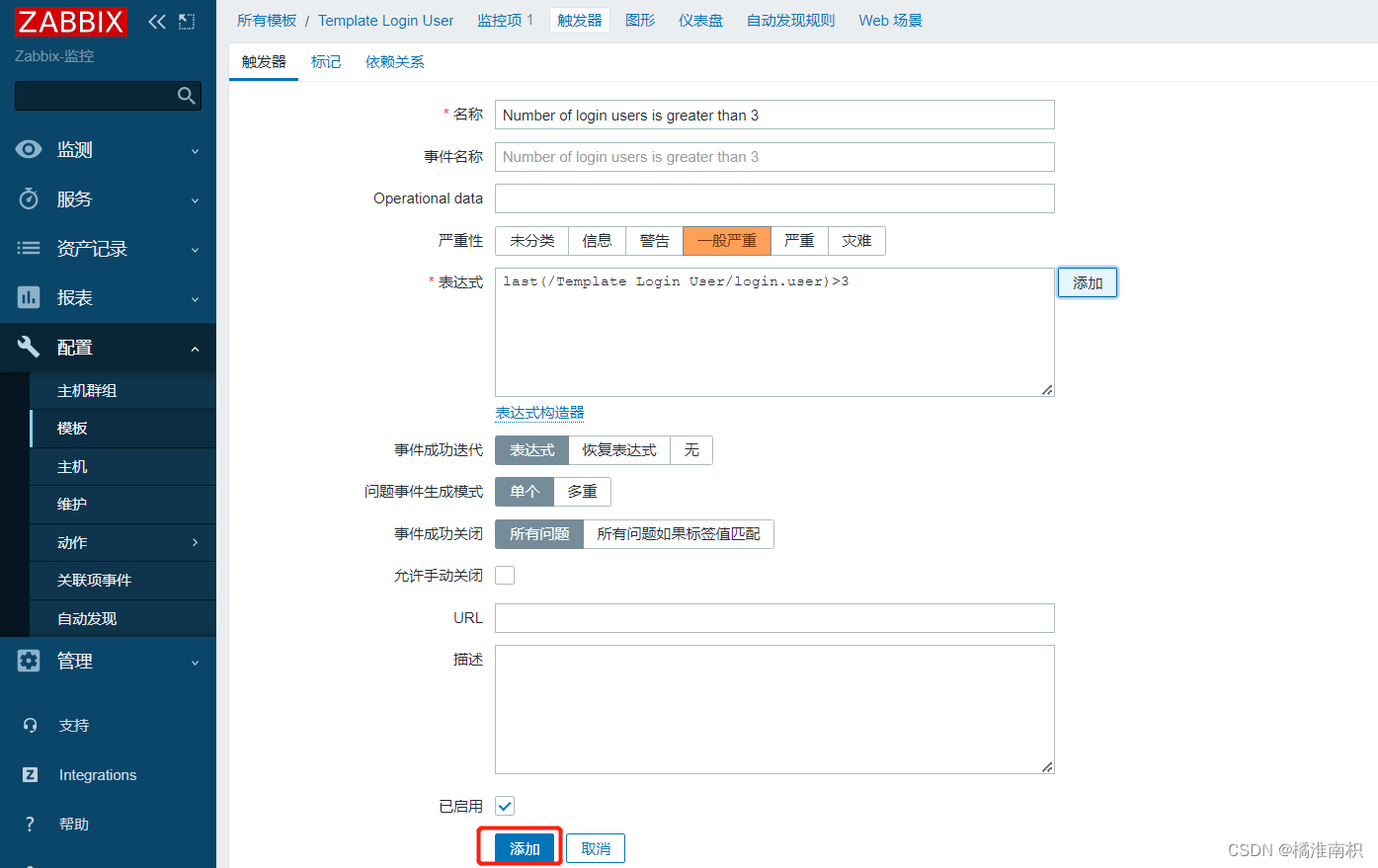This screenshot has height=868, width=1378.
Task: Uncheck the 已启用 checkbox
Action: 505,806
